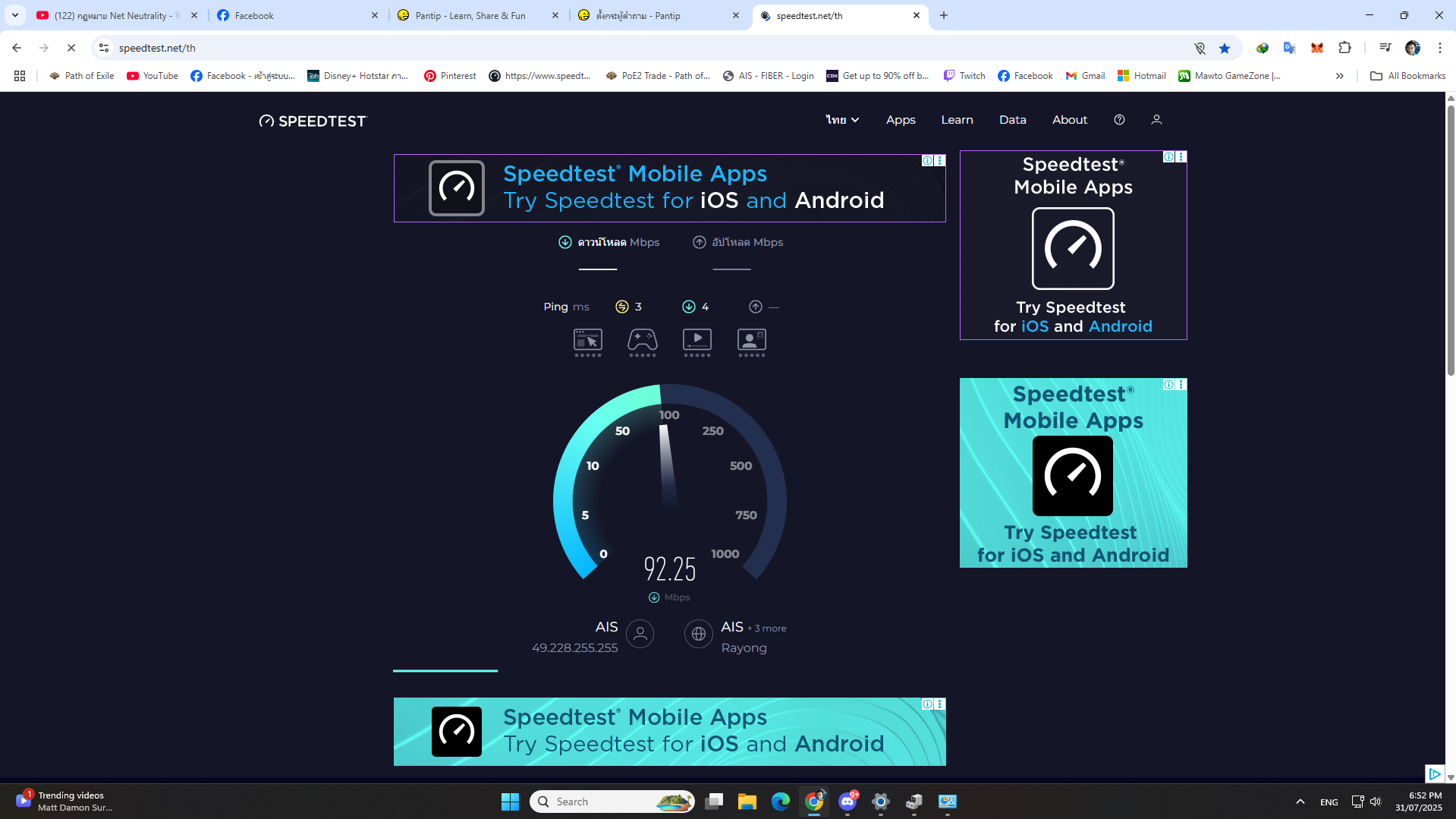
Task: Click the AIS ISP user icon
Action: (x=640, y=634)
